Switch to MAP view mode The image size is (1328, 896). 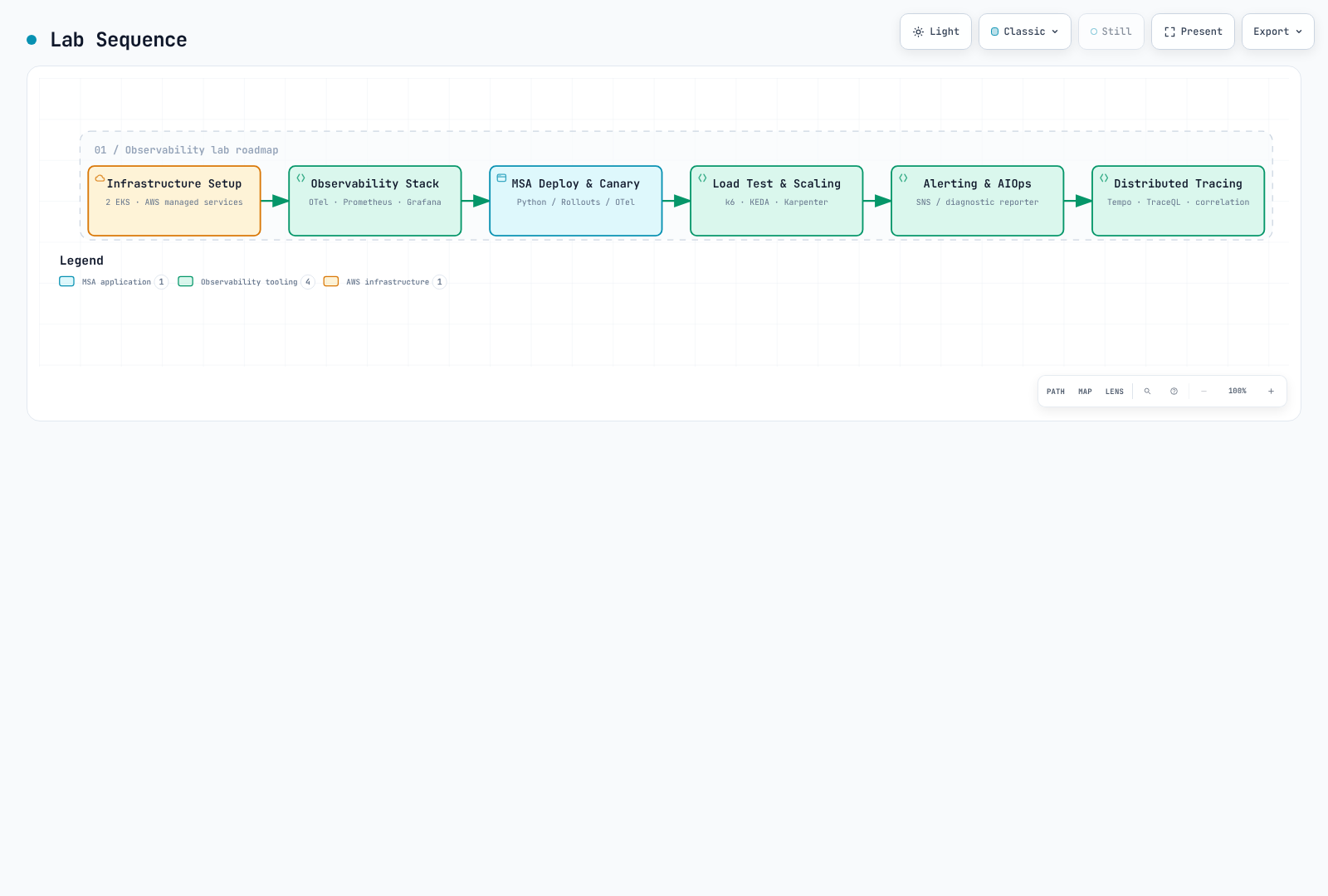click(1085, 392)
